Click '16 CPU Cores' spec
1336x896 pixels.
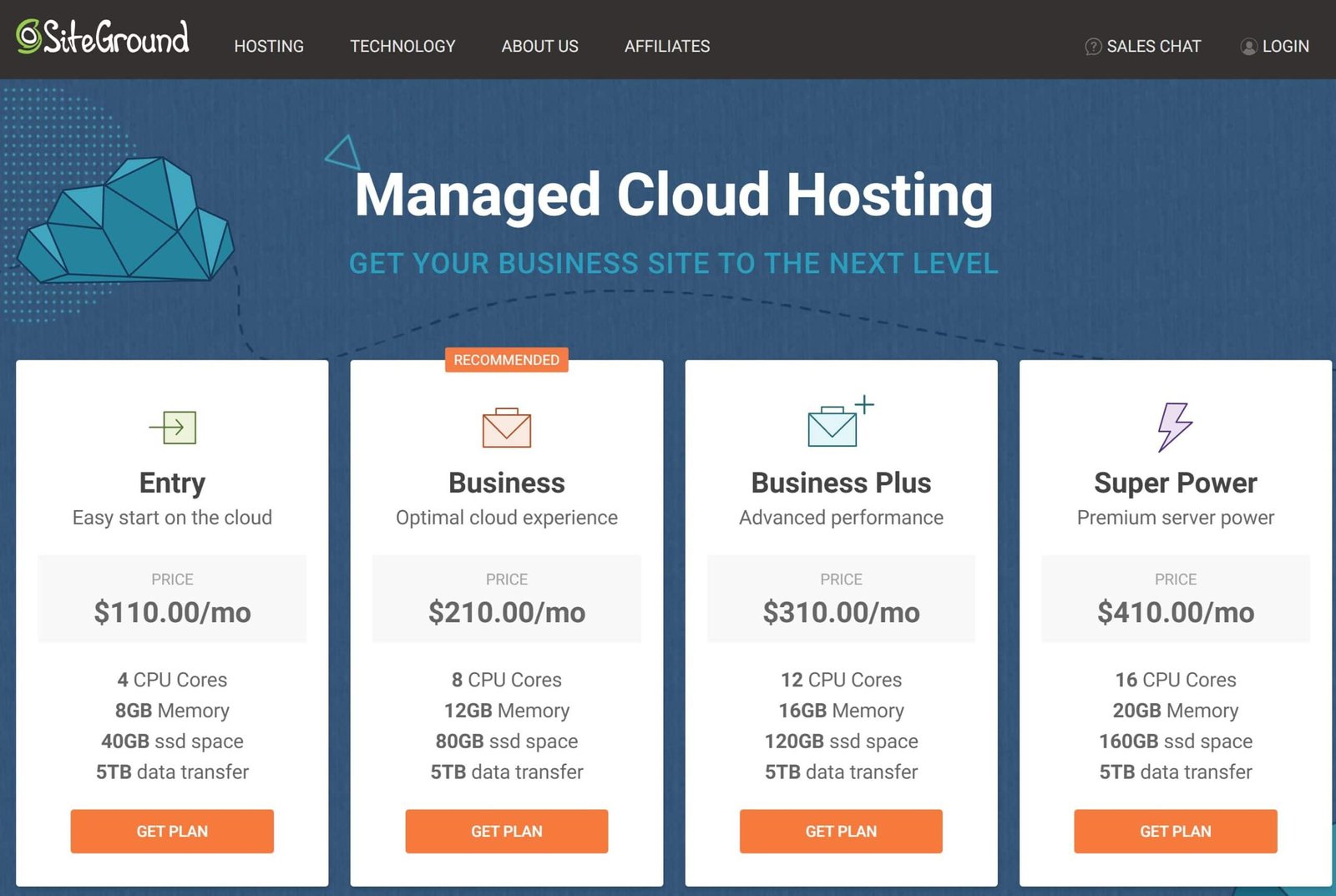(x=1176, y=680)
